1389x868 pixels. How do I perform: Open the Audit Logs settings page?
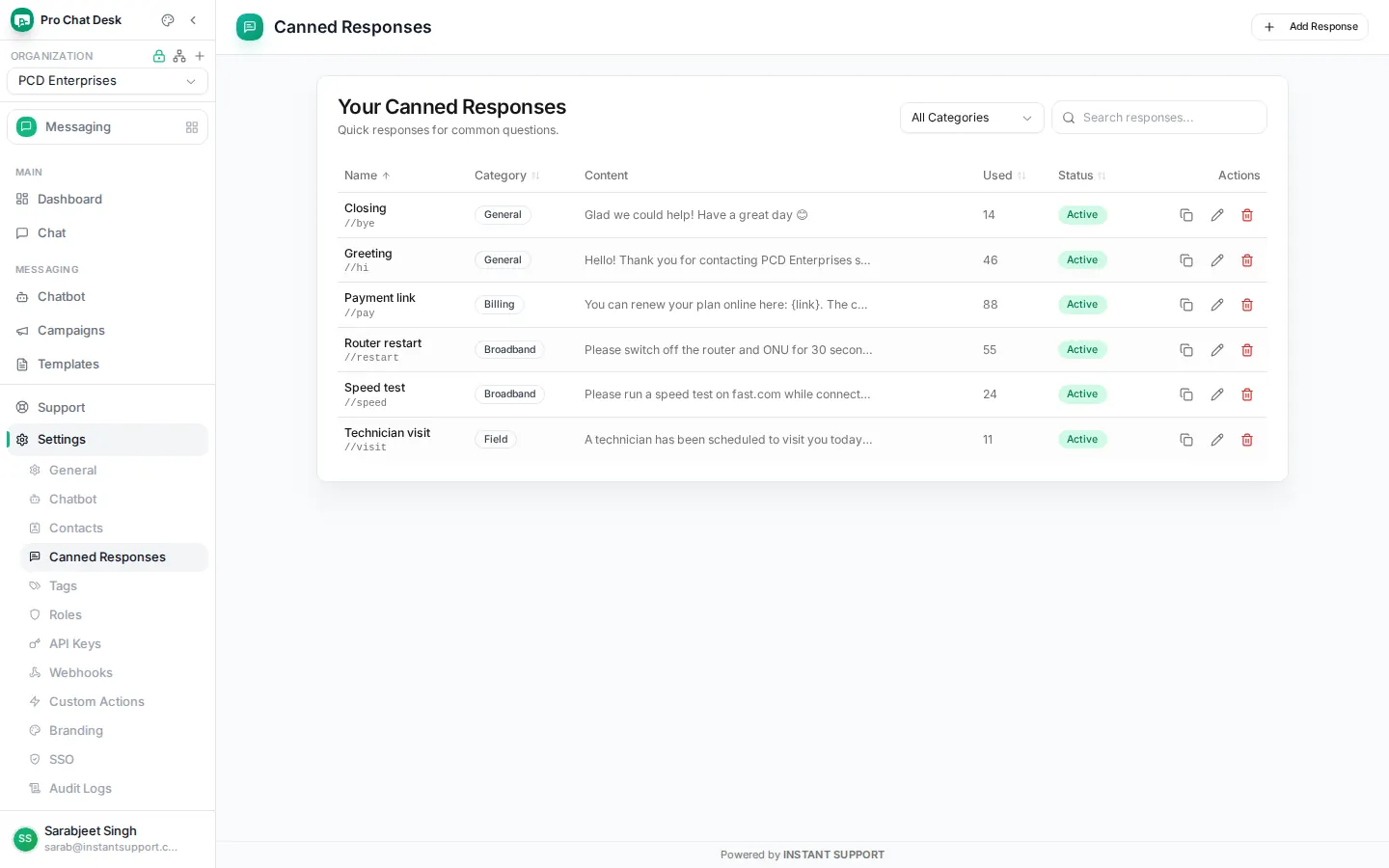click(114, 789)
